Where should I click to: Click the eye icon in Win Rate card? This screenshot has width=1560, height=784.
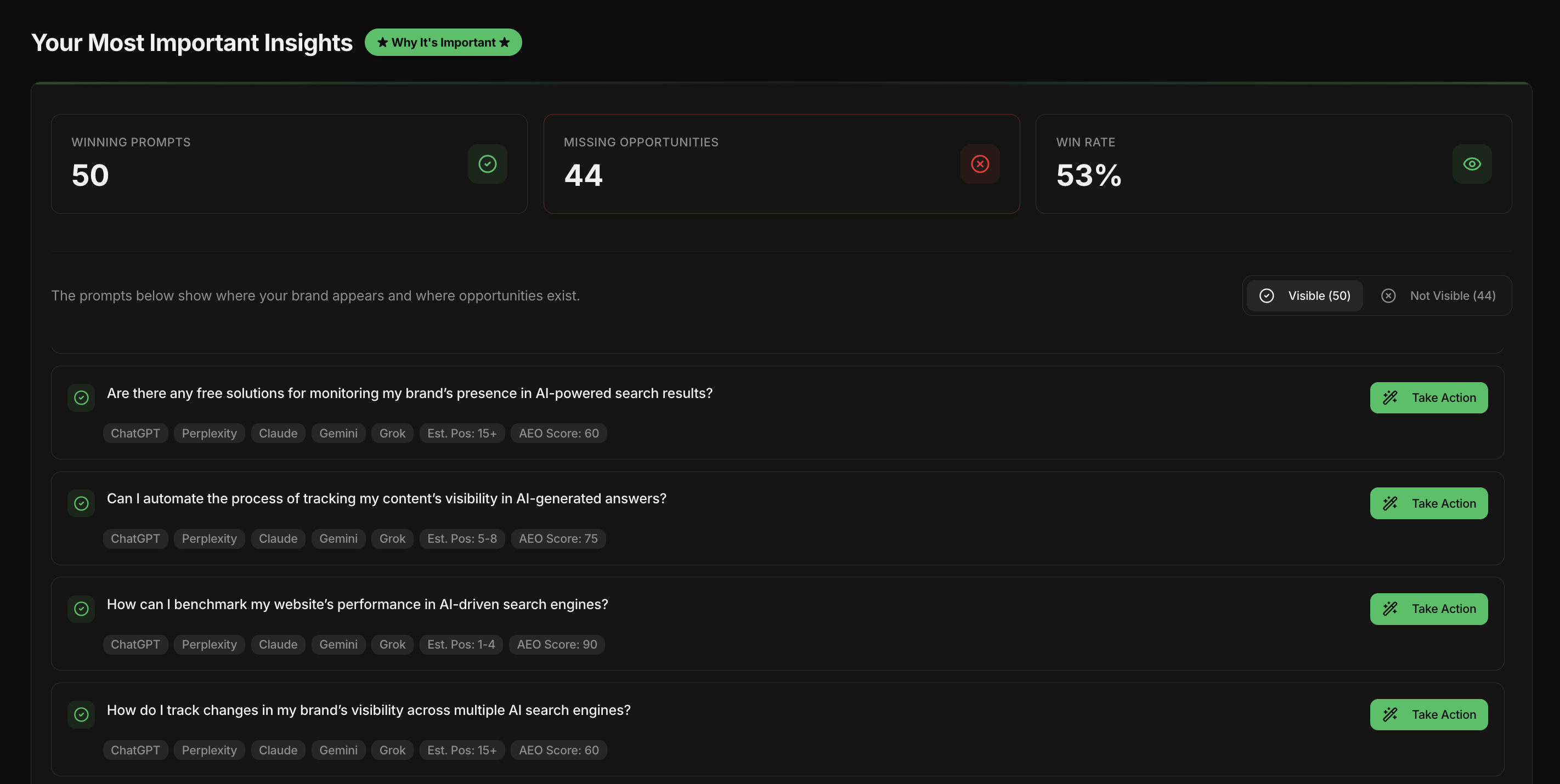1472,163
